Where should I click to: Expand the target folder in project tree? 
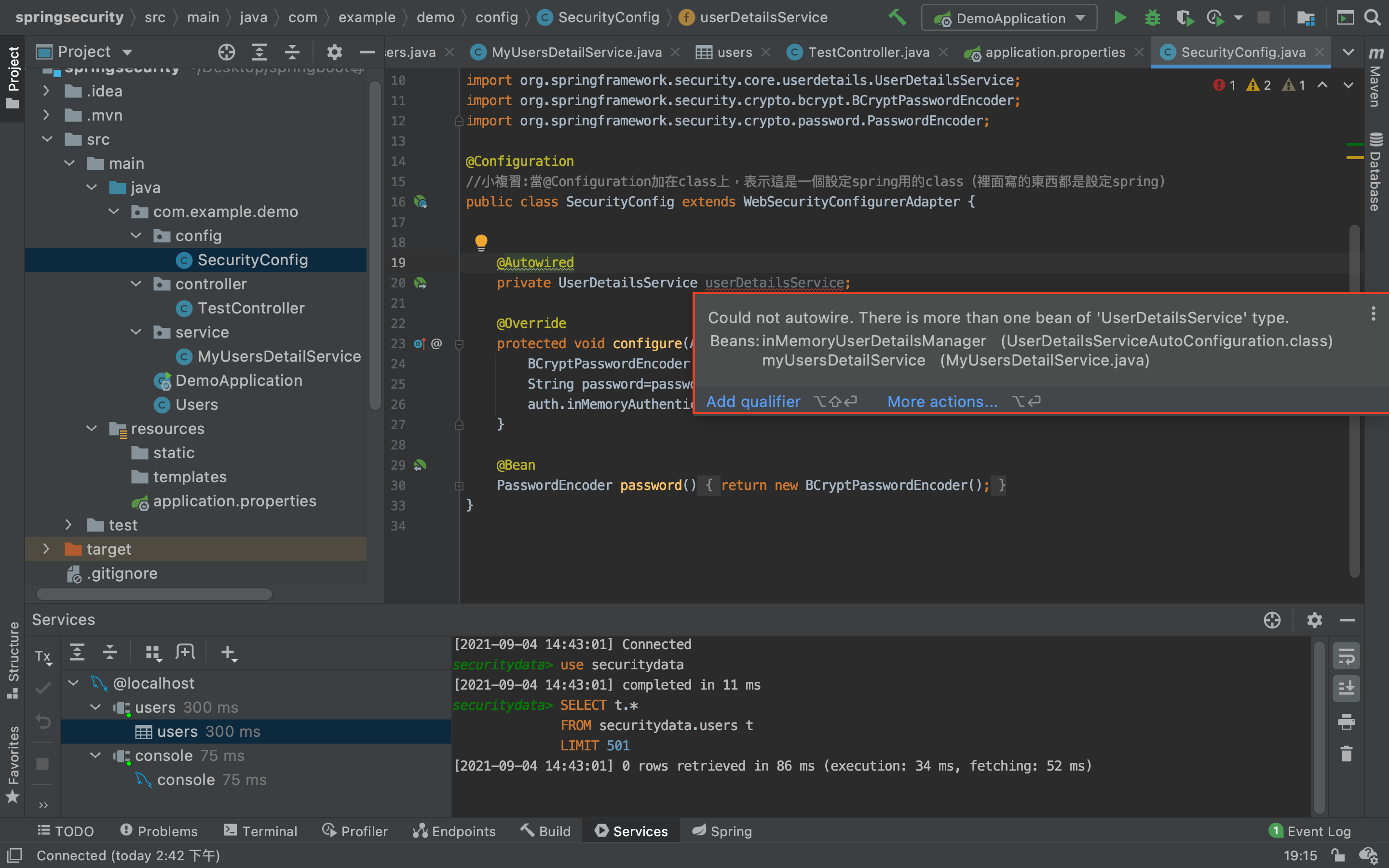pyautogui.click(x=46, y=549)
